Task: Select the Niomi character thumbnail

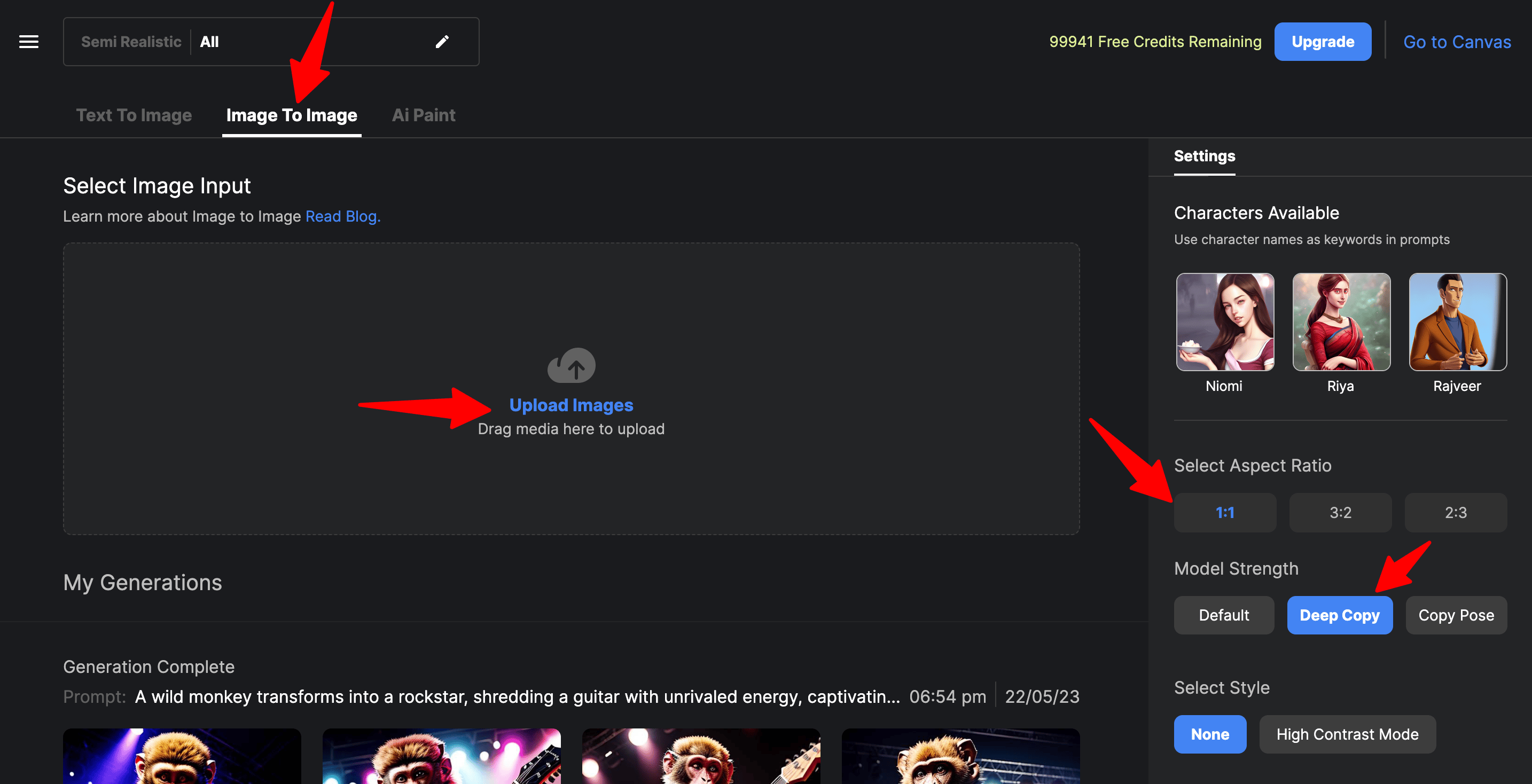Action: [1224, 322]
